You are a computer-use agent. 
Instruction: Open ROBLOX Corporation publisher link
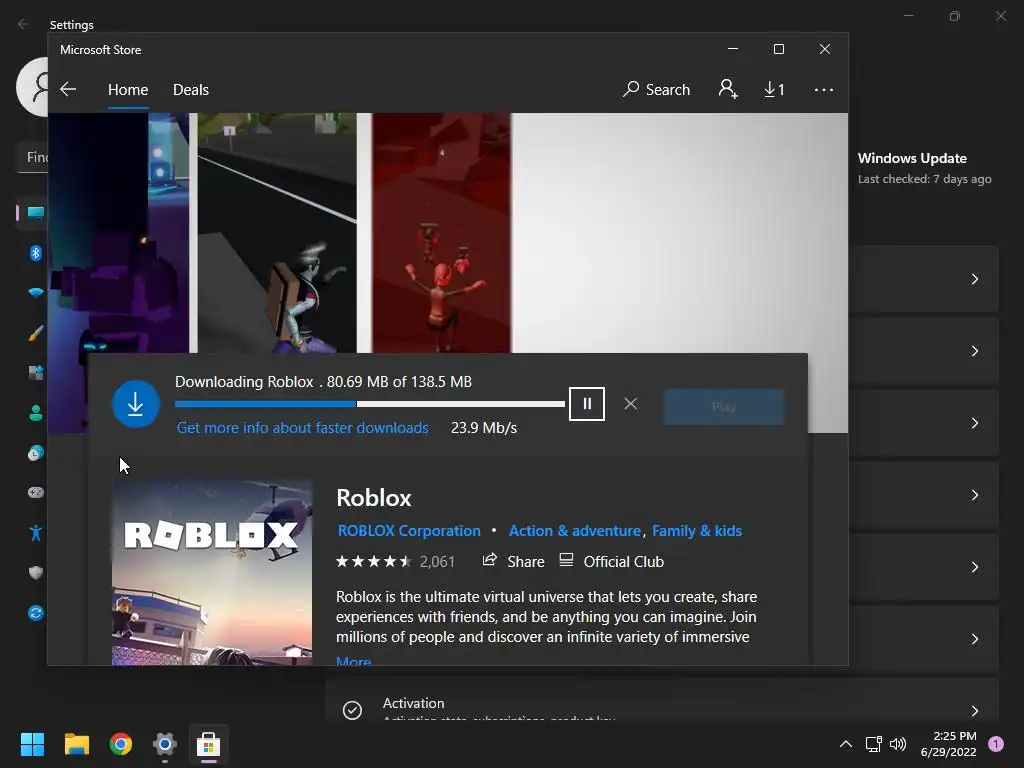409,531
